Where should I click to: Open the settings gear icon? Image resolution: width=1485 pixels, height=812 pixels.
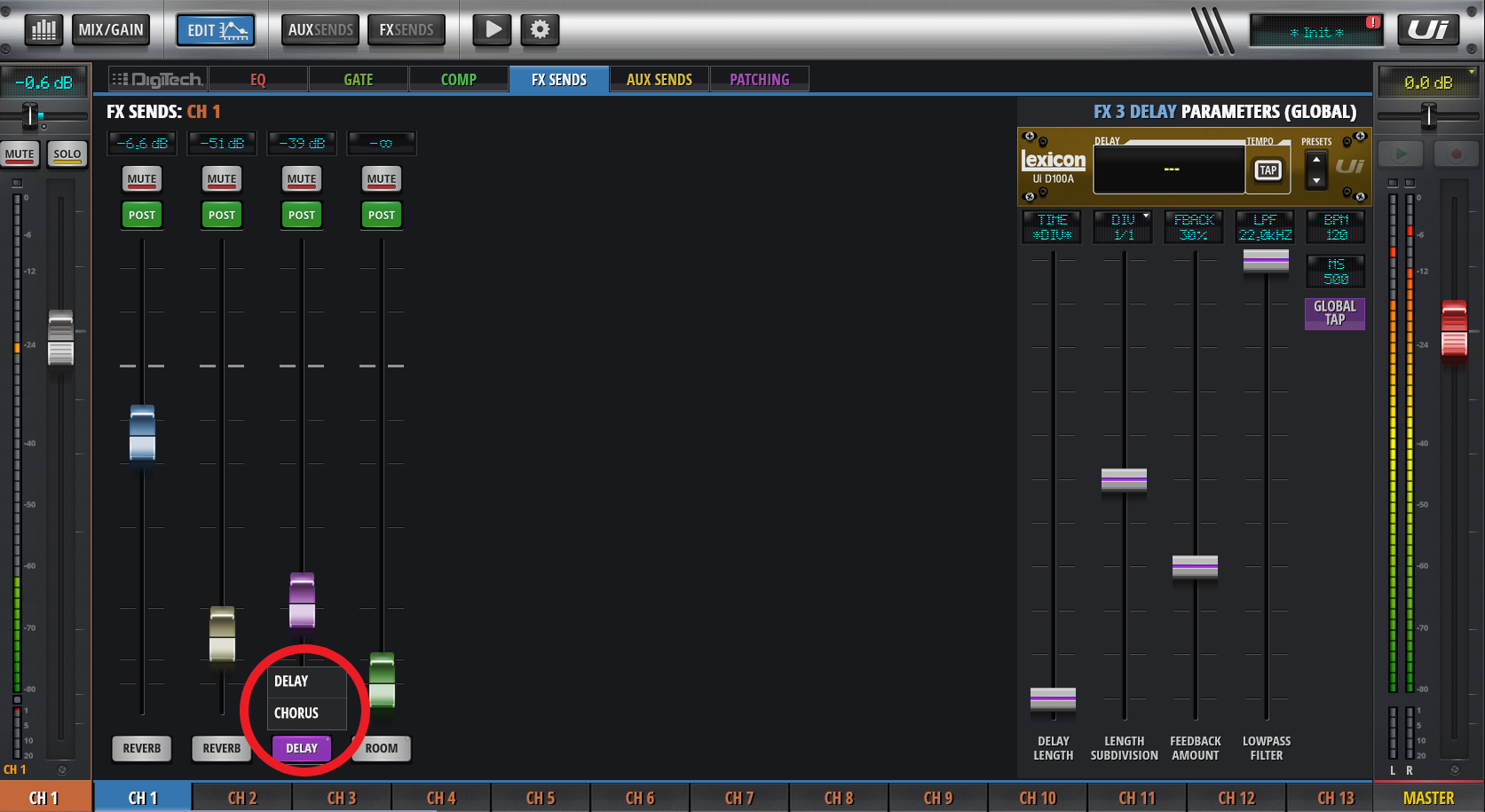pos(539,29)
